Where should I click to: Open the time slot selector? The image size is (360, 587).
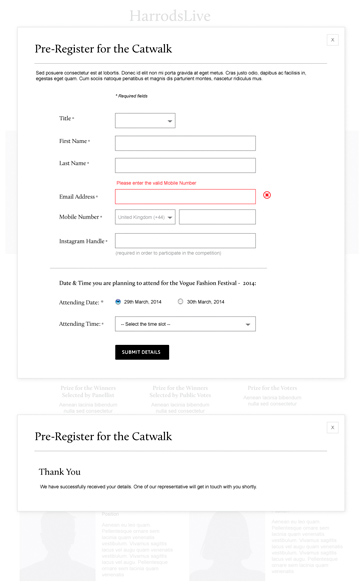pos(185,324)
